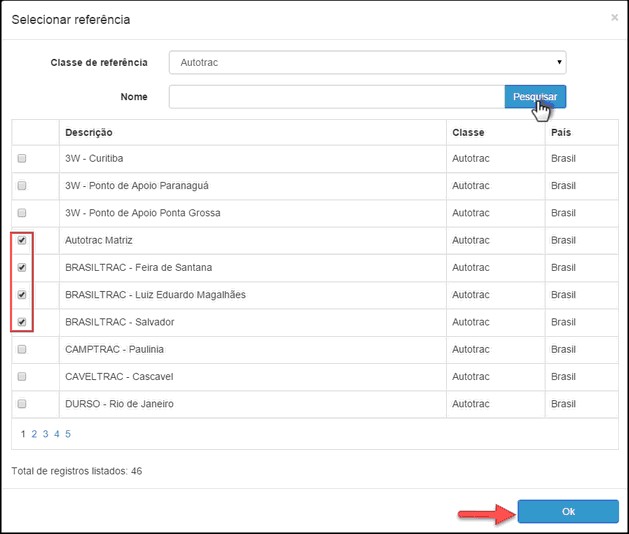This screenshot has height=534, width=629.
Task: Go to page 5 of results
Action: [x=68, y=434]
